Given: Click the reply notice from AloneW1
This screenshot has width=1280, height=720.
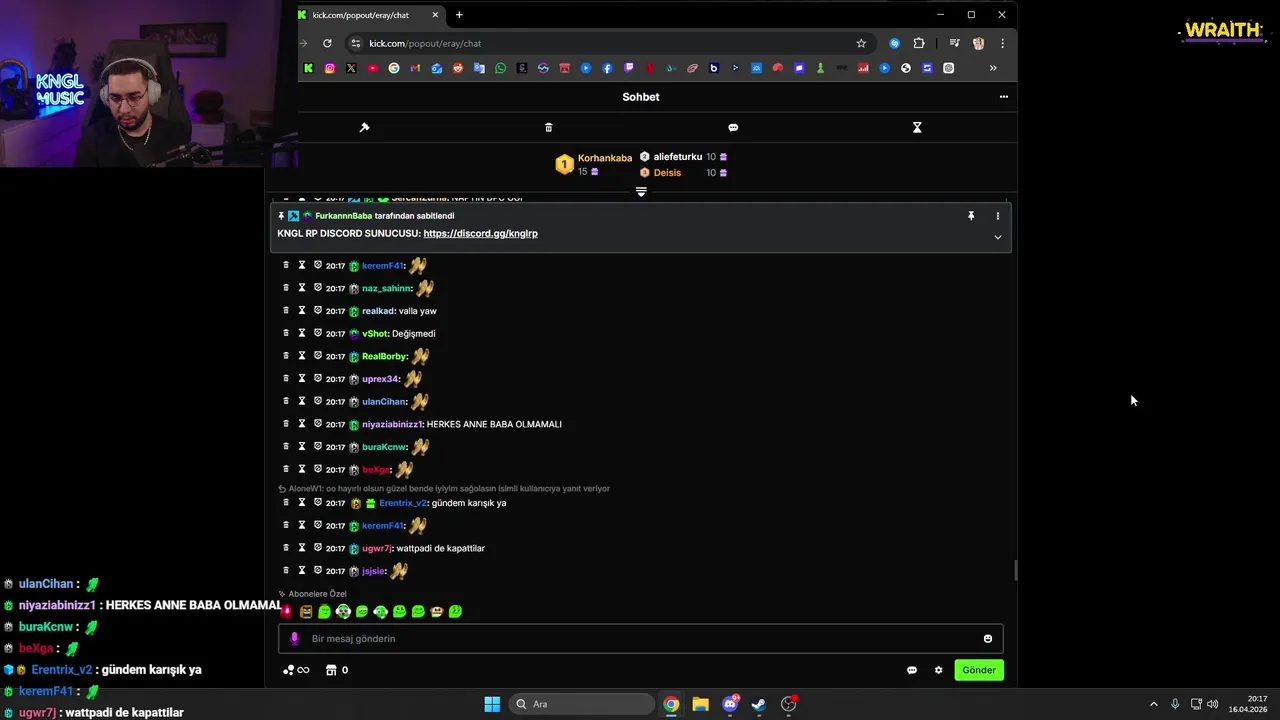Looking at the screenshot, I should pos(444,489).
